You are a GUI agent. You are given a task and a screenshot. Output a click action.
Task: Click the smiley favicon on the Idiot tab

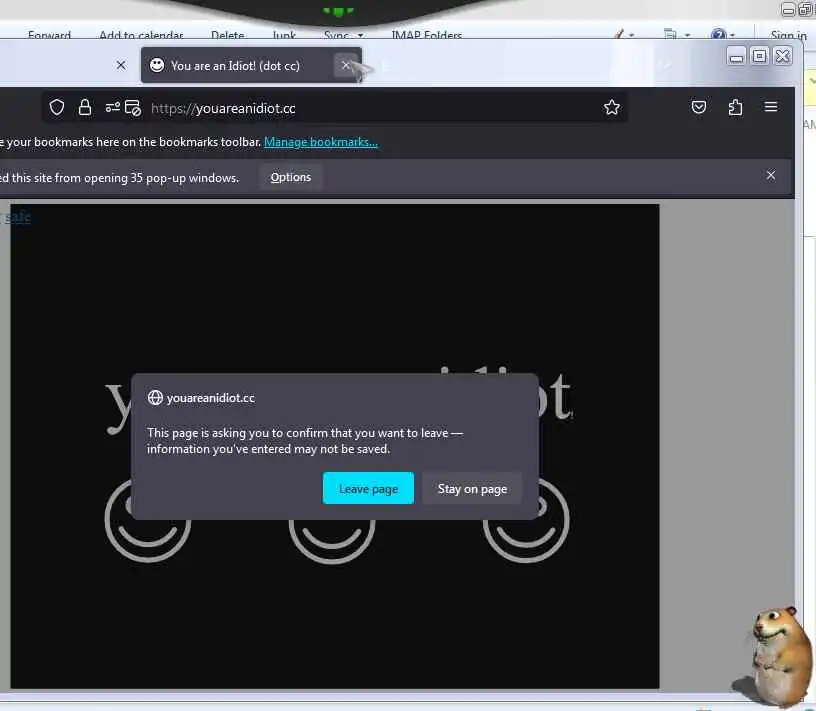[x=157, y=65]
